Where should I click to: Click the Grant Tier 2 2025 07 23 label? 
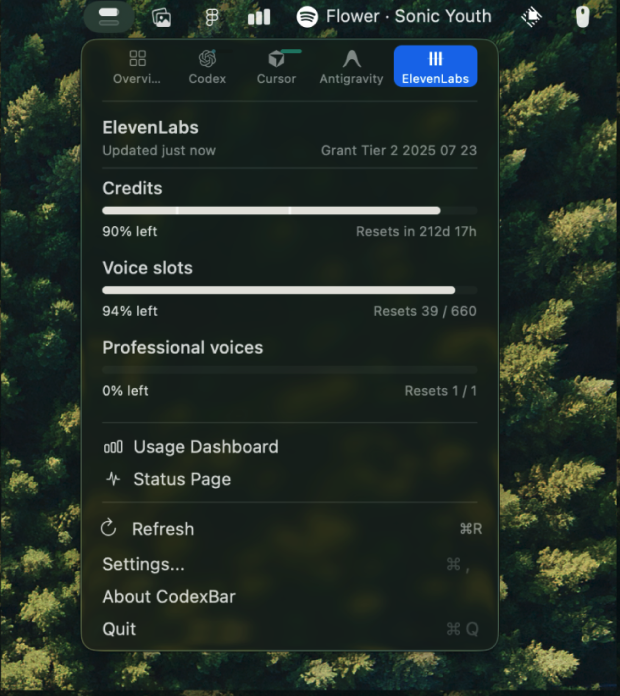tap(399, 150)
